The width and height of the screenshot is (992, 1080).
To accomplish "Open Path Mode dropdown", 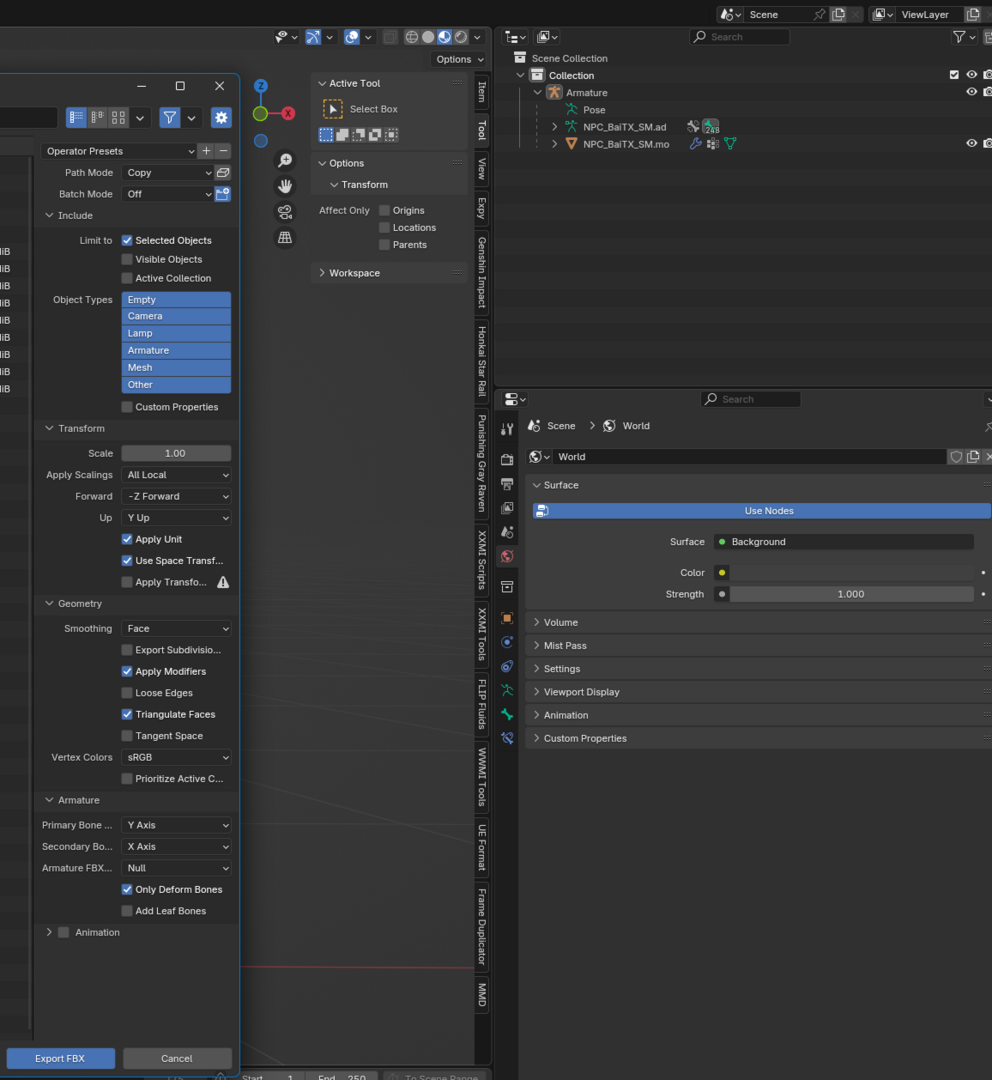I will point(168,173).
